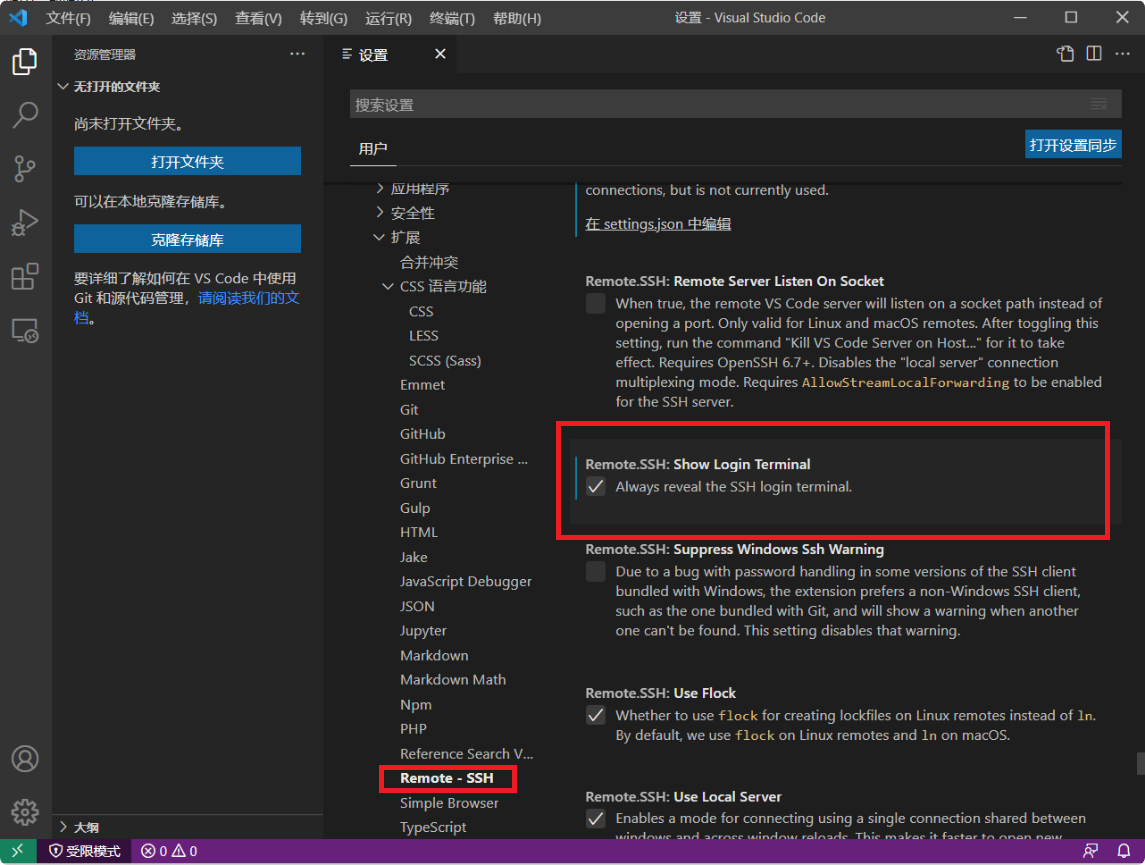The image size is (1145, 865).
Task: Collapse the 扩展 settings category
Action: pyautogui.click(x=379, y=237)
